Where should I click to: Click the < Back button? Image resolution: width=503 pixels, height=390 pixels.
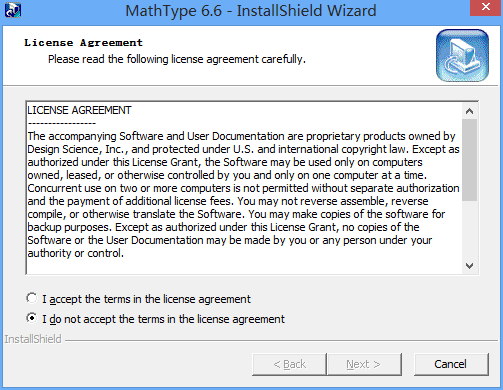pyautogui.click(x=289, y=364)
